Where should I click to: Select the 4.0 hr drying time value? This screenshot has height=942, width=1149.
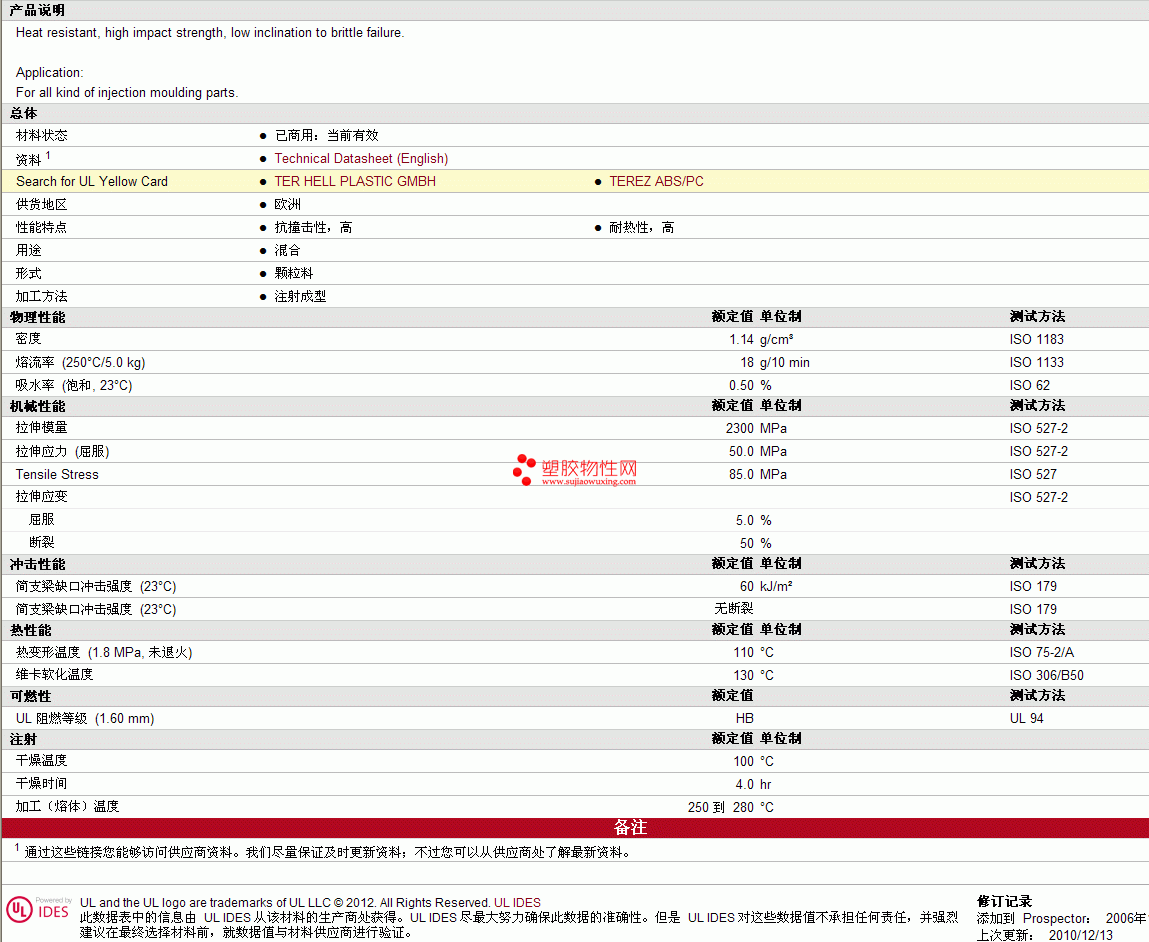click(x=753, y=785)
